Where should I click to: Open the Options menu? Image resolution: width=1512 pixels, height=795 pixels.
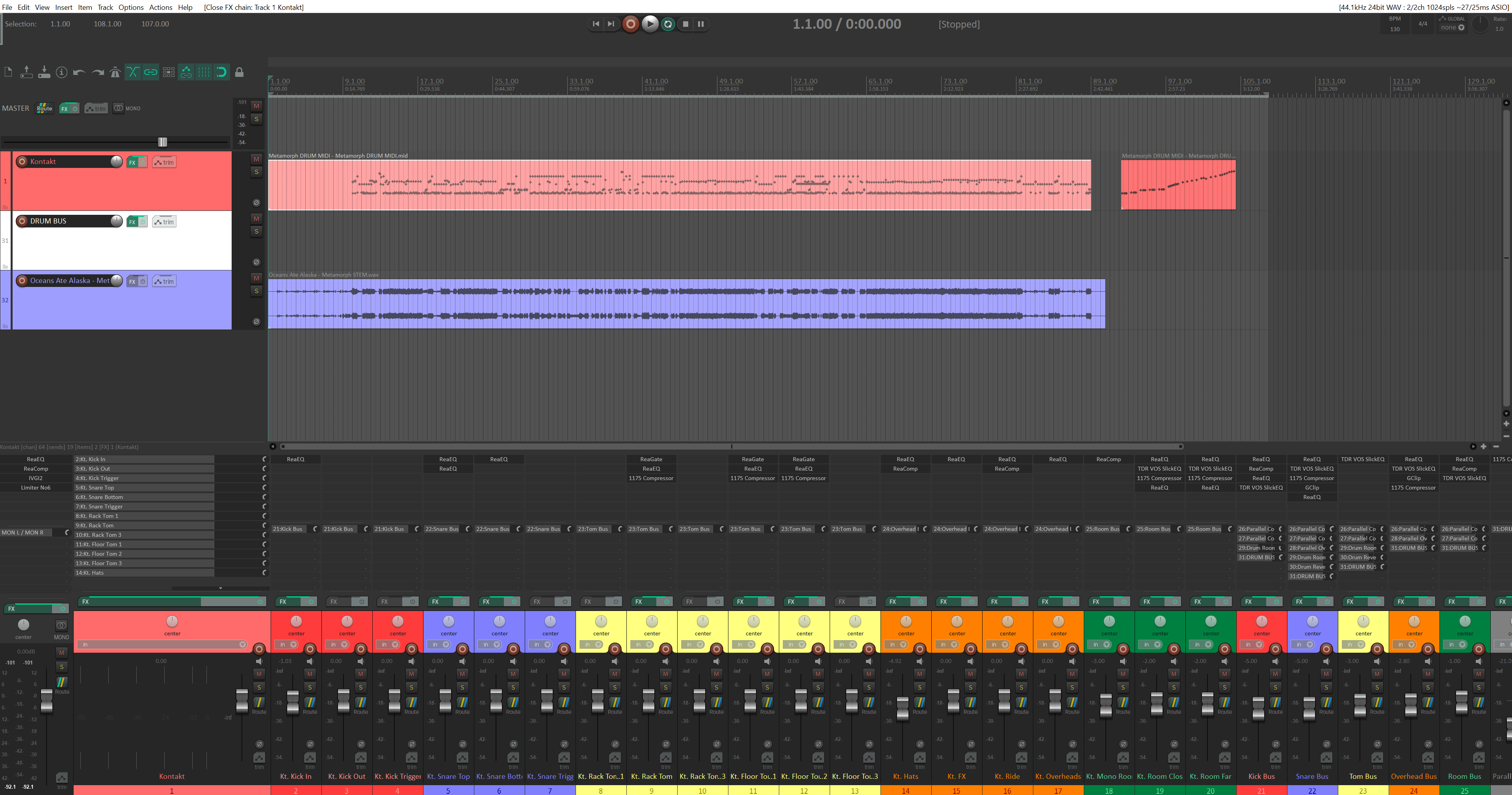click(x=131, y=7)
